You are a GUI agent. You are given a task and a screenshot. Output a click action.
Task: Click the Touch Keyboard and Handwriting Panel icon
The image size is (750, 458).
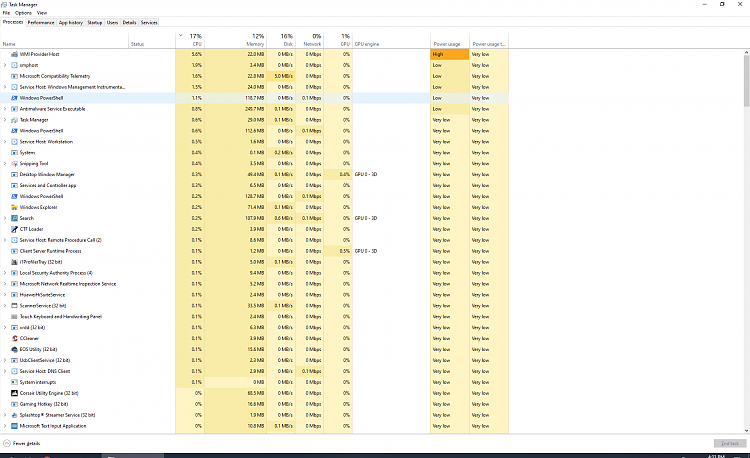click(14, 316)
